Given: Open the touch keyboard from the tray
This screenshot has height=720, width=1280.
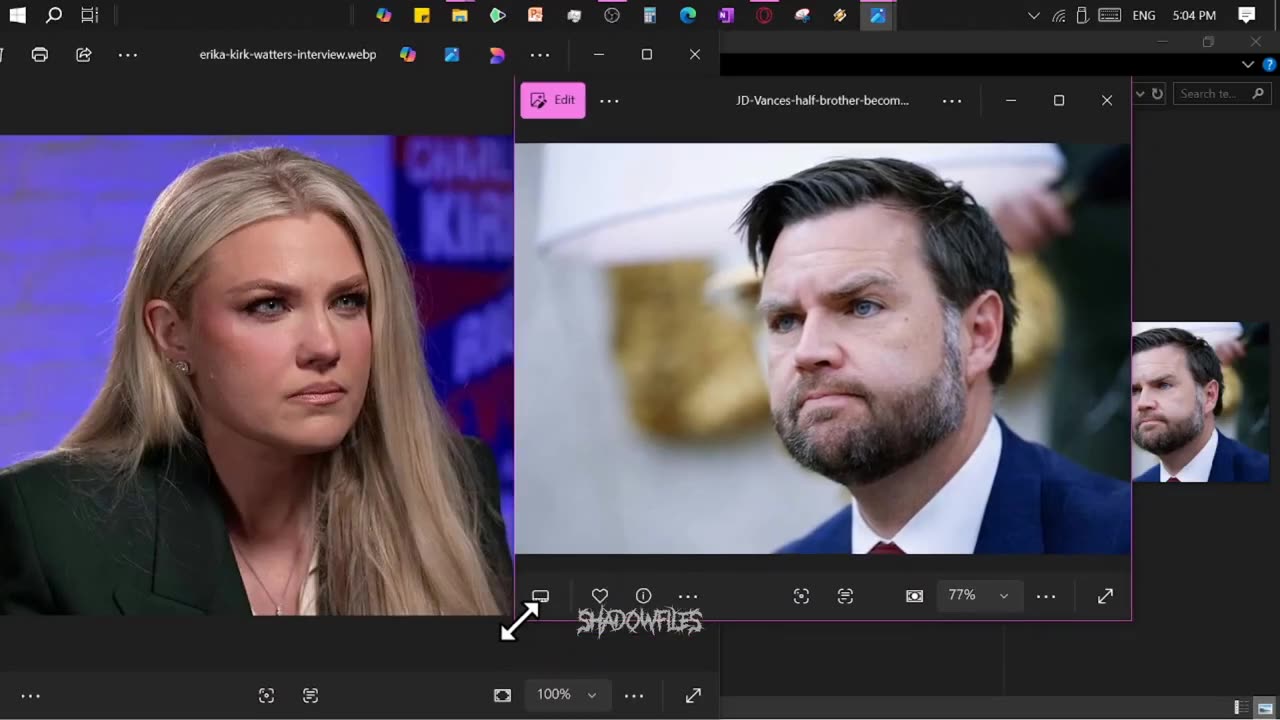Looking at the screenshot, I should coord(1109,15).
